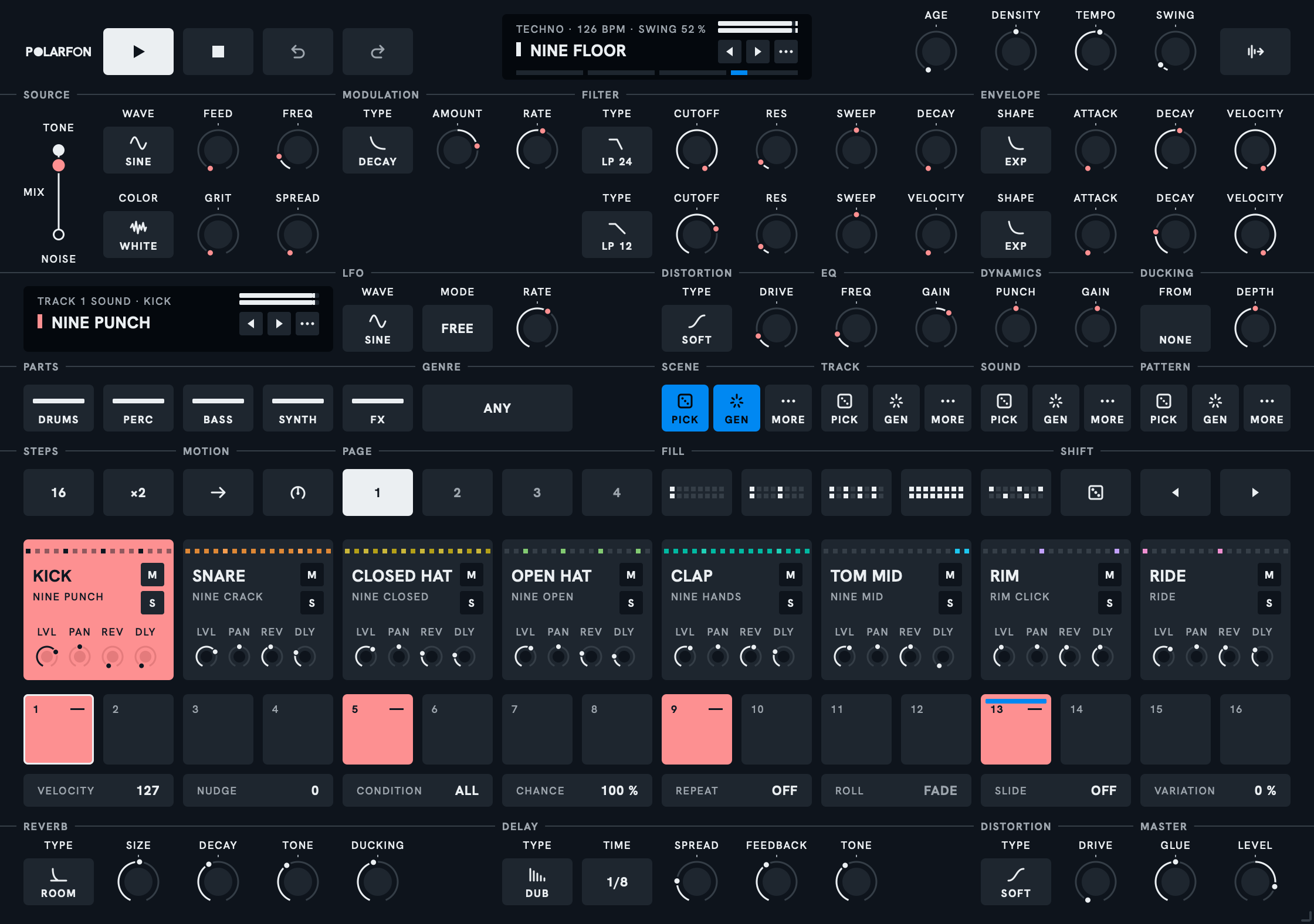This screenshot has width=1314, height=924.
Task: Go to previous preset for NINE FLOOR
Action: (730, 52)
